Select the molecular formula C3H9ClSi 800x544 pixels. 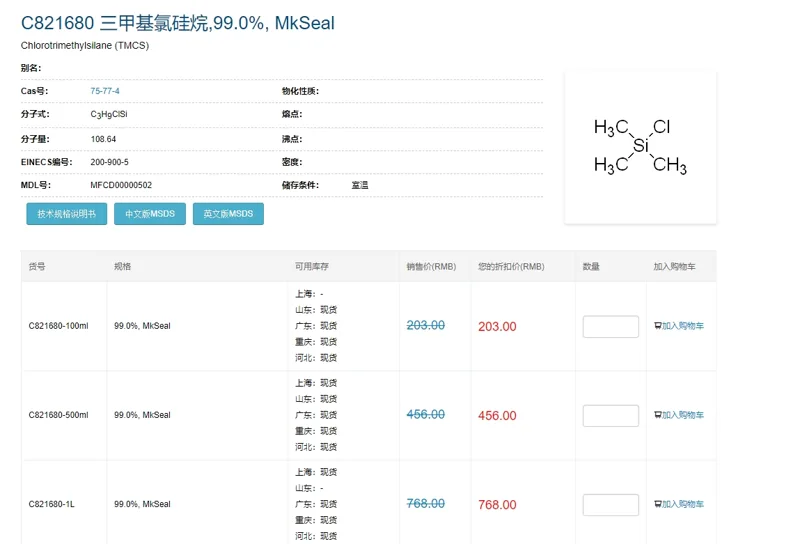(109, 114)
